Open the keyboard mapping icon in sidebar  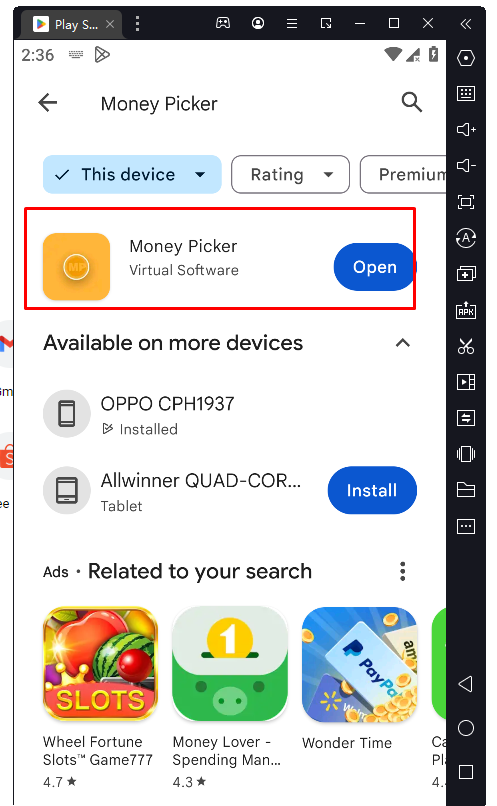[466, 94]
